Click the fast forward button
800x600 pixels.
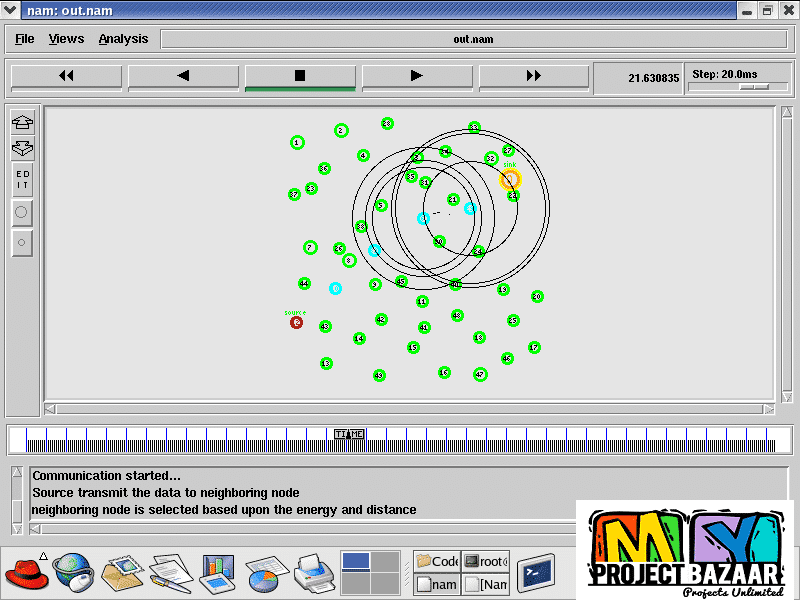click(534, 76)
